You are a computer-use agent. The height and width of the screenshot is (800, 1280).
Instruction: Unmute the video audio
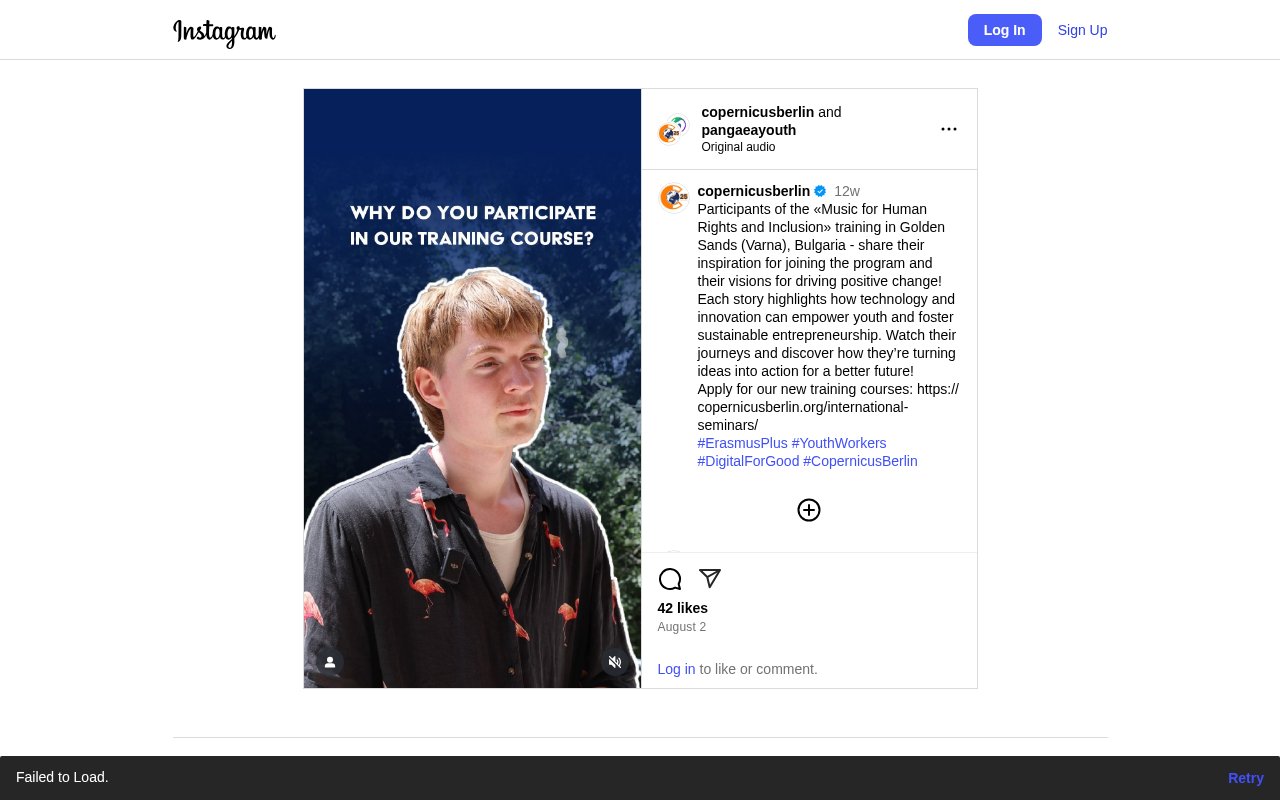(615, 662)
